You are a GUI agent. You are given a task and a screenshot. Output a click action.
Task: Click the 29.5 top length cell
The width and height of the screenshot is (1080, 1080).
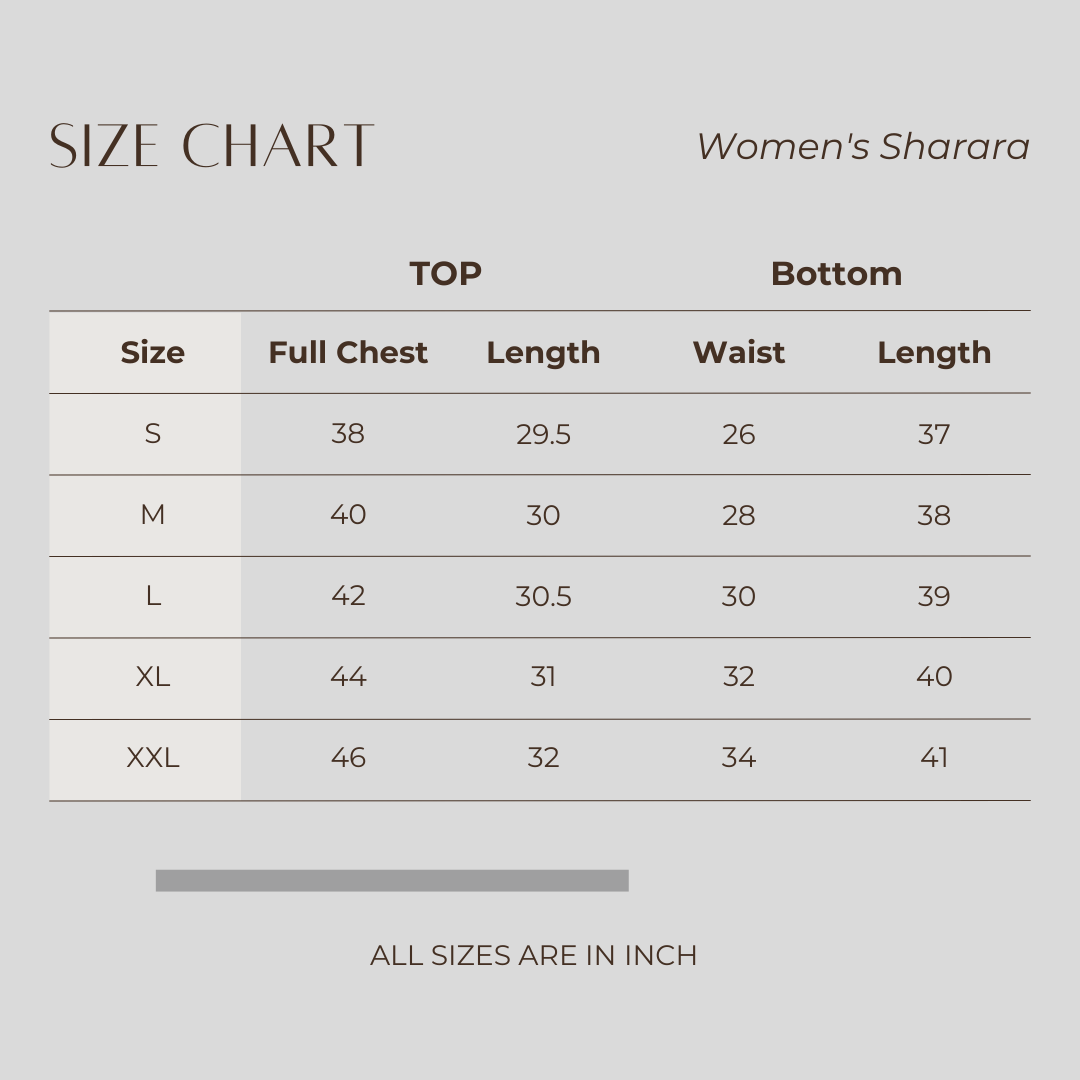543,434
